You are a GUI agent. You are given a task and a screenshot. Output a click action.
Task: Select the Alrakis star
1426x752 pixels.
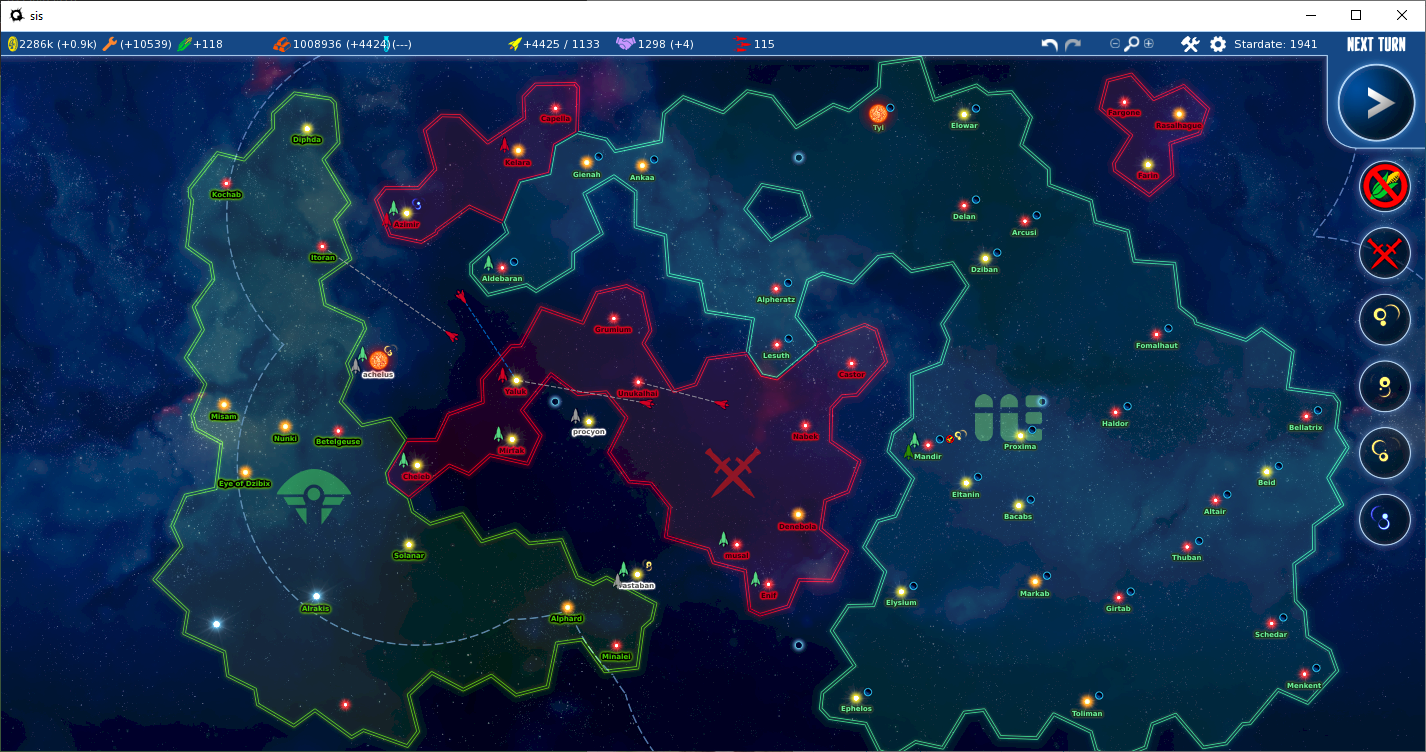(316, 596)
